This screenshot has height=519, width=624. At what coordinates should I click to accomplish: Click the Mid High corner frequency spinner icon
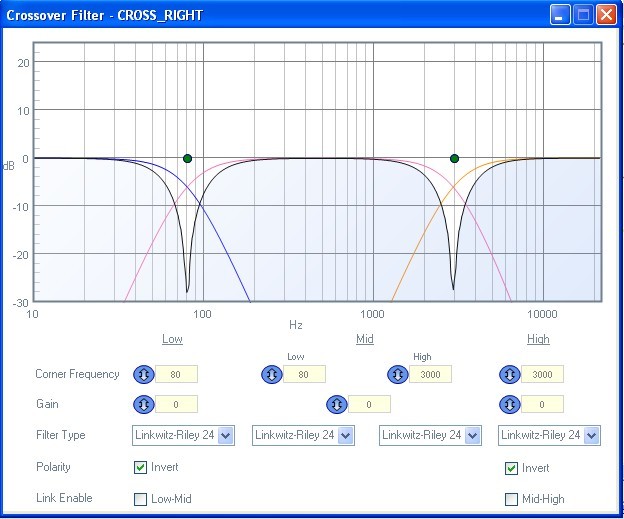(398, 375)
